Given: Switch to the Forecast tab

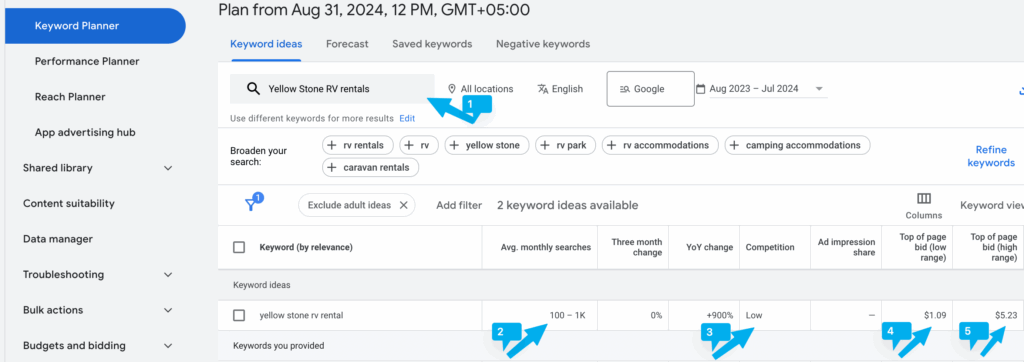Looking at the screenshot, I should pos(347,44).
